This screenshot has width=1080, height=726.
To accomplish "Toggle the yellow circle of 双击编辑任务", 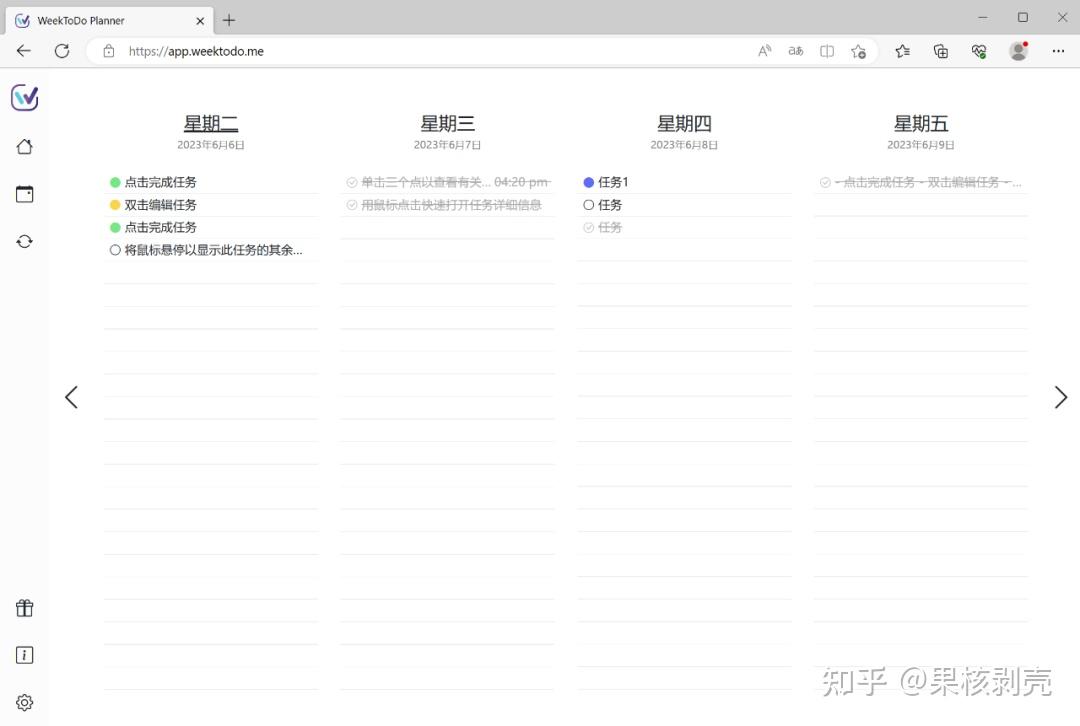I will pyautogui.click(x=115, y=205).
